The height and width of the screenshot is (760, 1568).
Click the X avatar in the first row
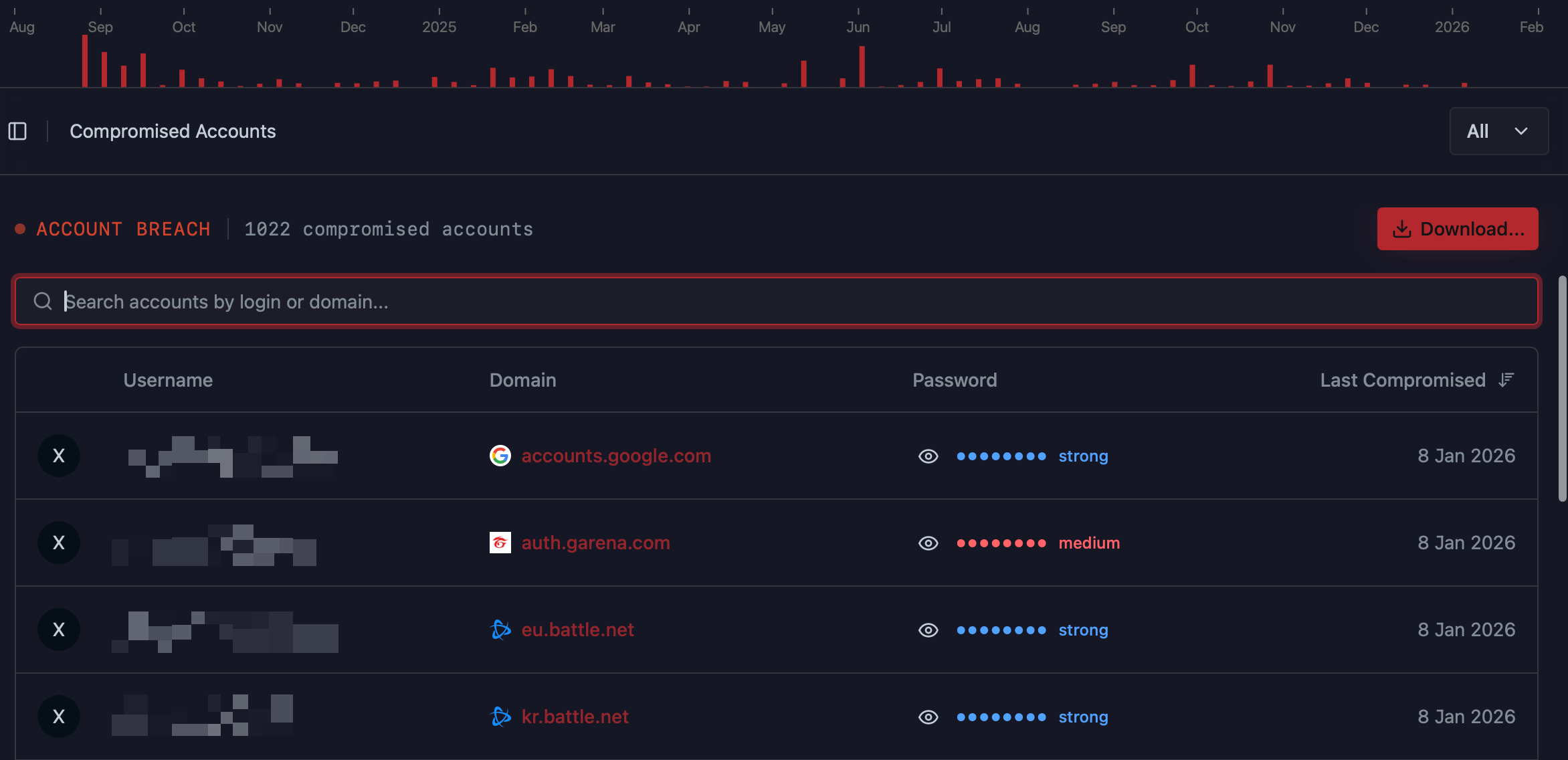(59, 456)
